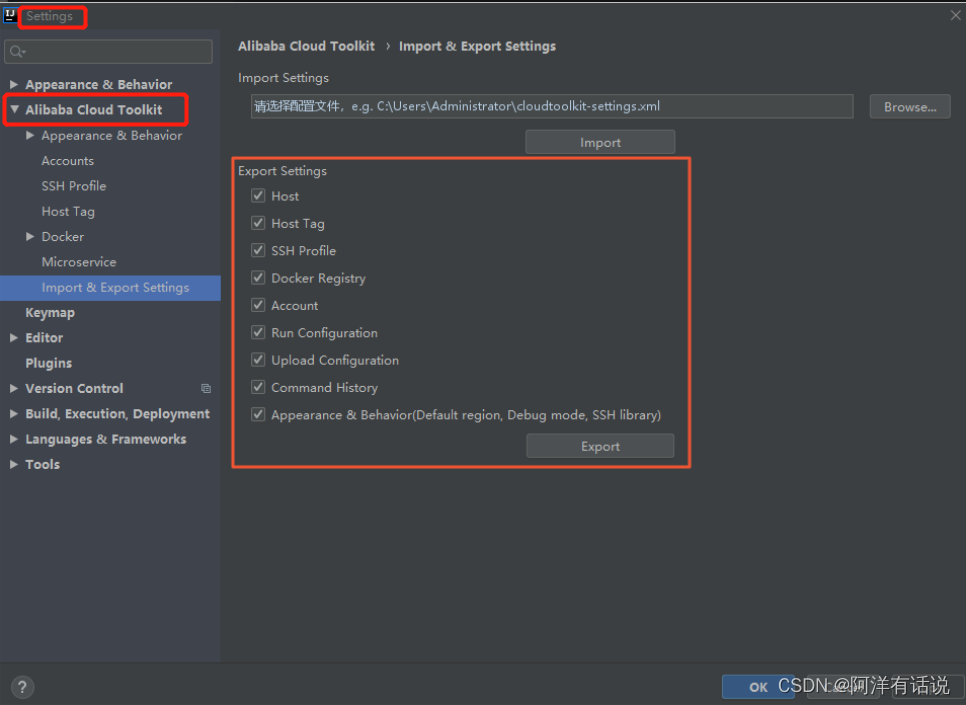Click the help question mark icon
966x705 pixels.
tap(21, 686)
